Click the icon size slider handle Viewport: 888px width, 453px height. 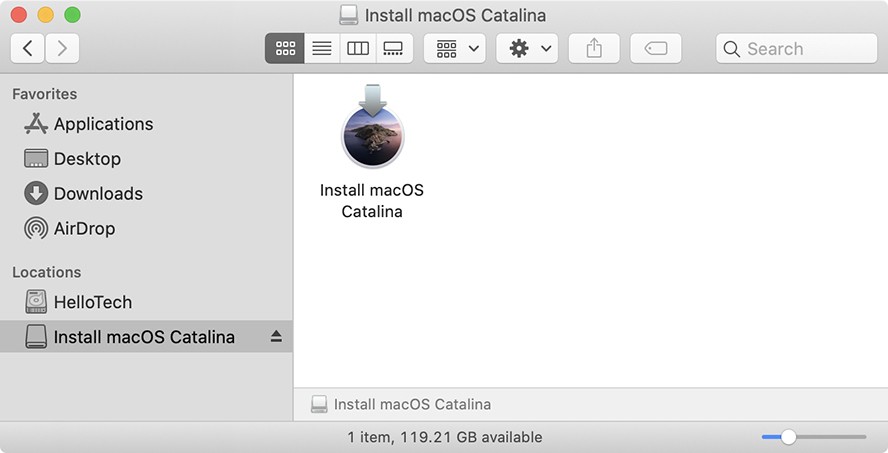(x=788, y=437)
